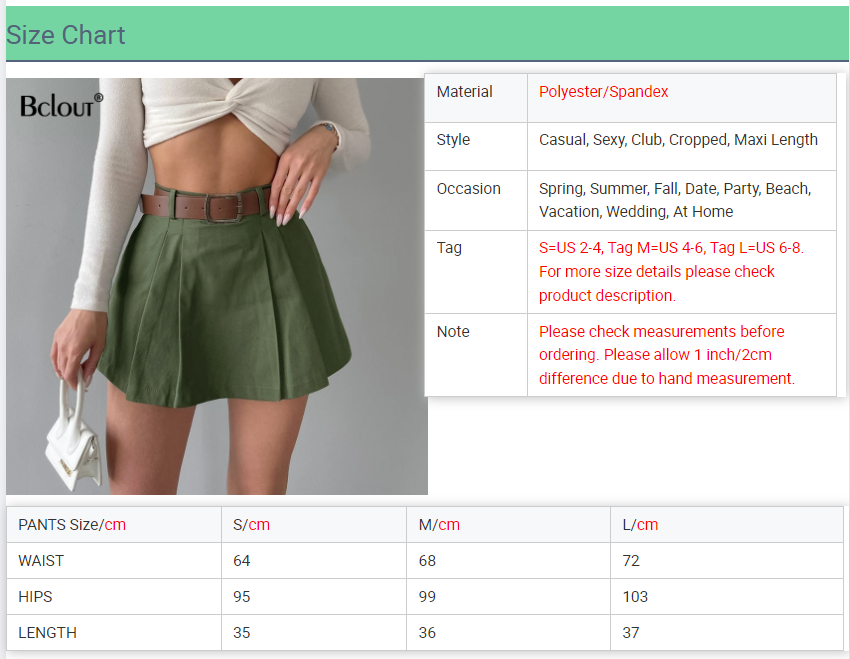Click the hips value 103 for size L
The height and width of the screenshot is (659, 850).
click(635, 597)
